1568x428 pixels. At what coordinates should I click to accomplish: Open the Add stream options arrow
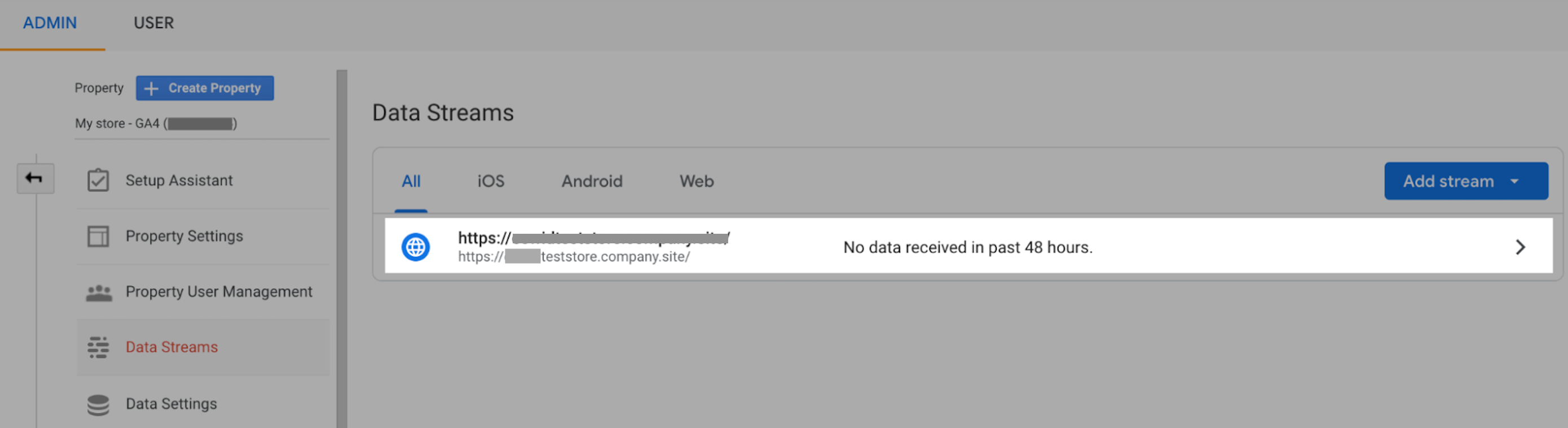(x=1515, y=181)
